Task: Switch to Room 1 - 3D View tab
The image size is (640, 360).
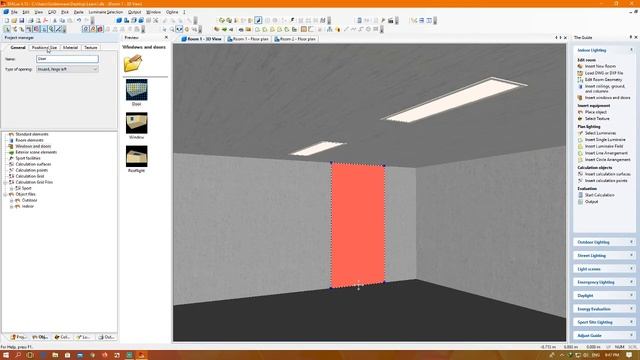Action: pos(201,39)
